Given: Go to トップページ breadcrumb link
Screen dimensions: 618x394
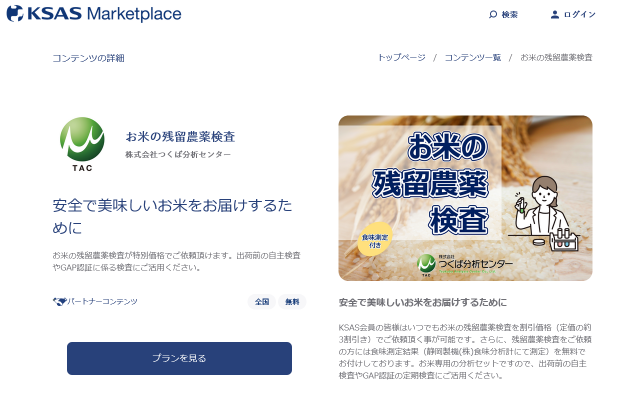Looking at the screenshot, I should (x=402, y=58).
